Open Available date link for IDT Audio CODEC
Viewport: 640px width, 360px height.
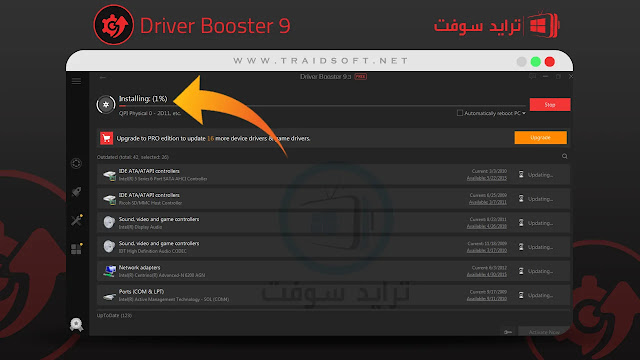pos(487,251)
